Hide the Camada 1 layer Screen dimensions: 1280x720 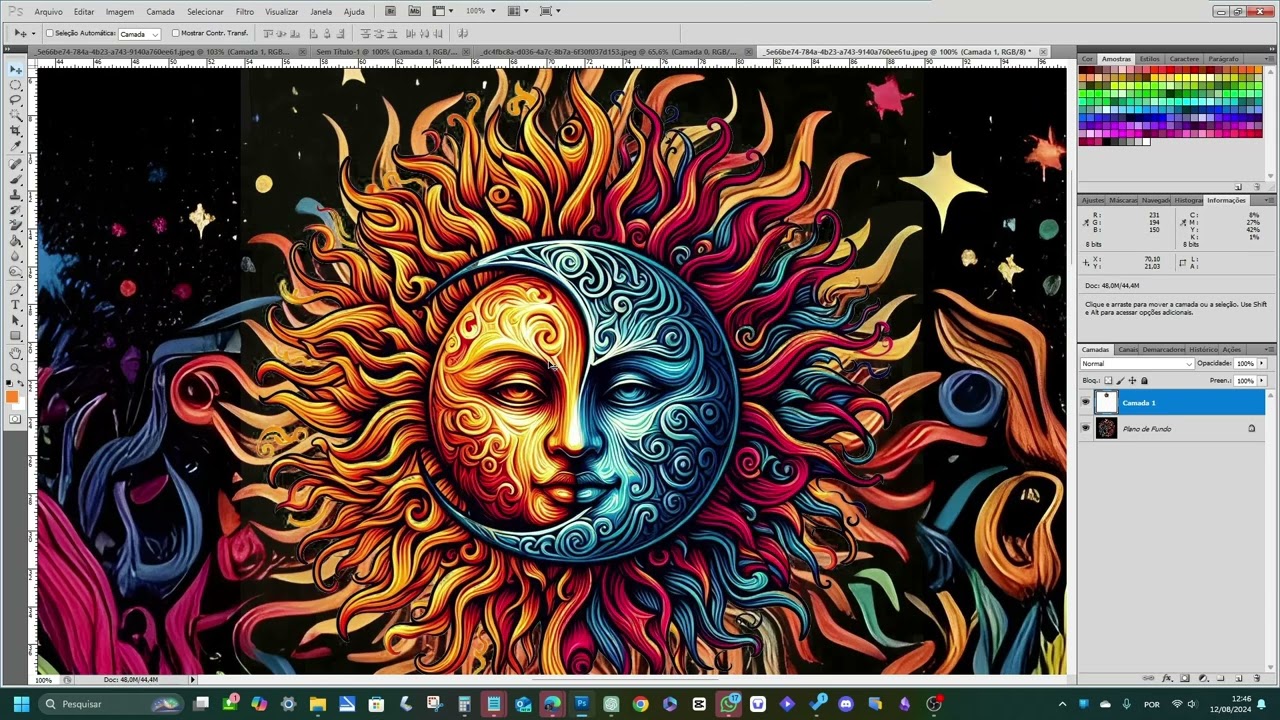pos(1085,402)
